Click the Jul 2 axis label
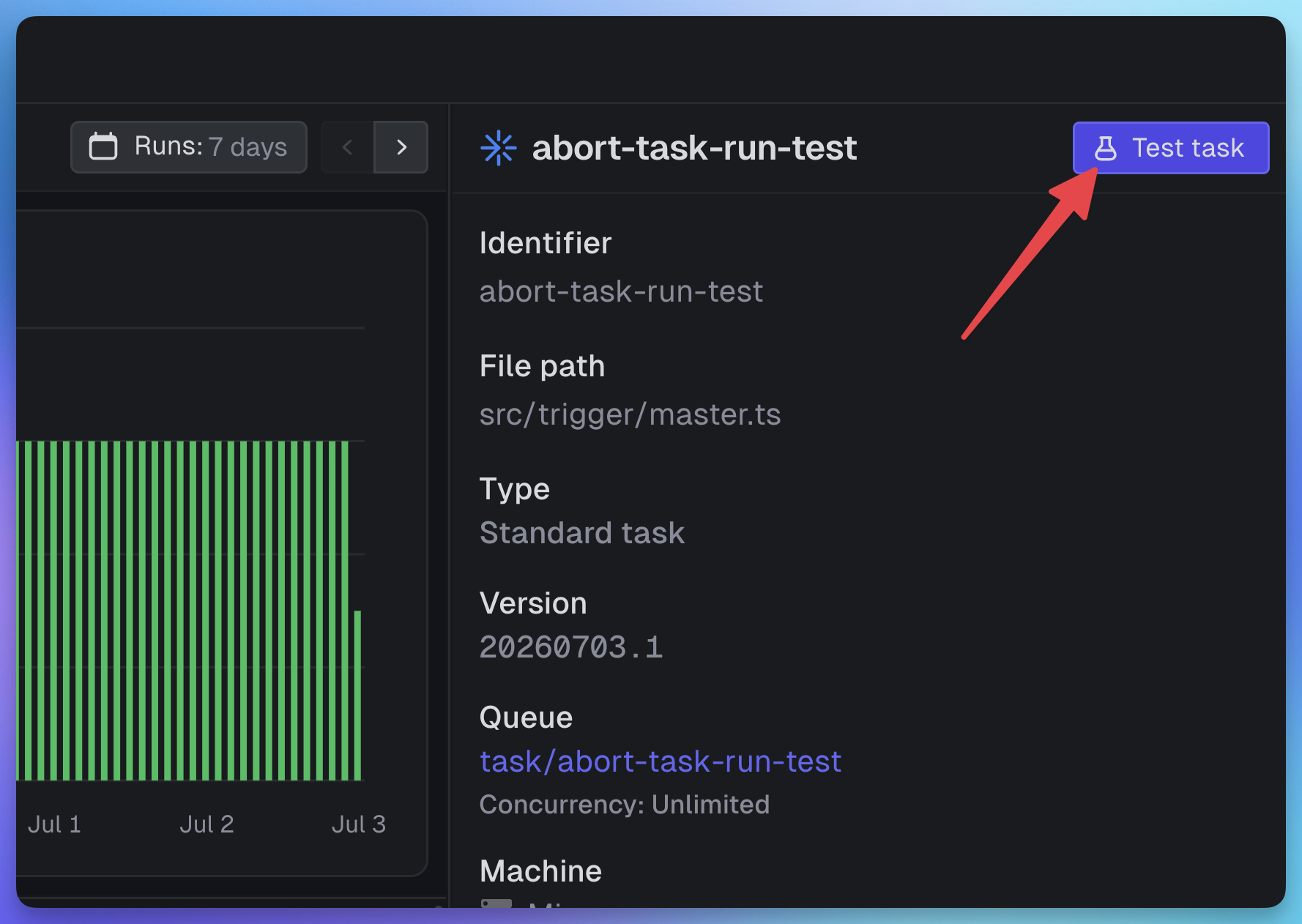This screenshot has width=1302, height=924. pos(207,824)
